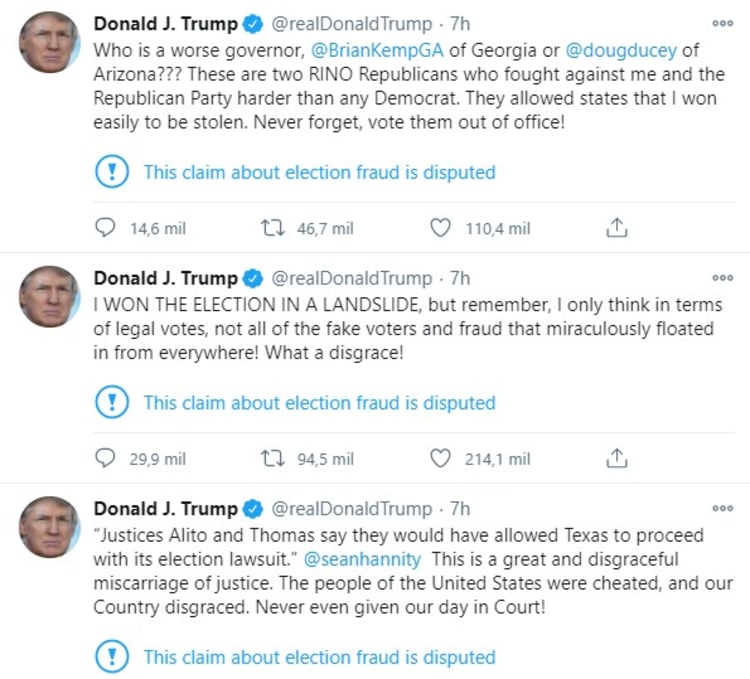Reply to the governor tweet with 14,6 mil replies

[x=106, y=228]
